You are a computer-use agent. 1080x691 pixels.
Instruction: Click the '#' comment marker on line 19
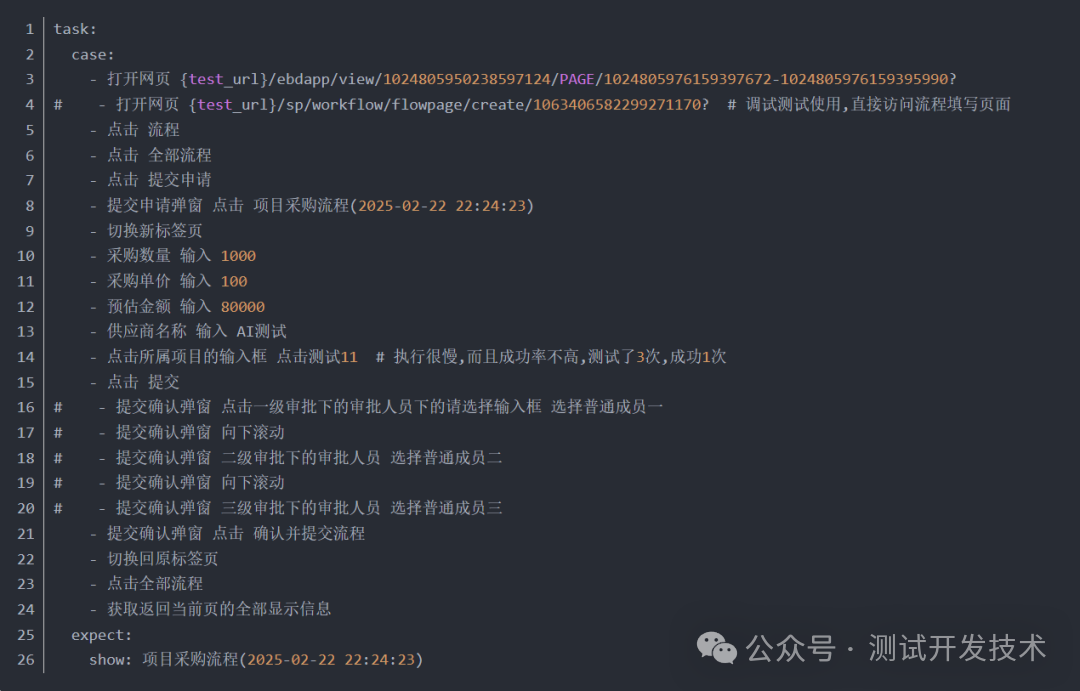pos(59,483)
